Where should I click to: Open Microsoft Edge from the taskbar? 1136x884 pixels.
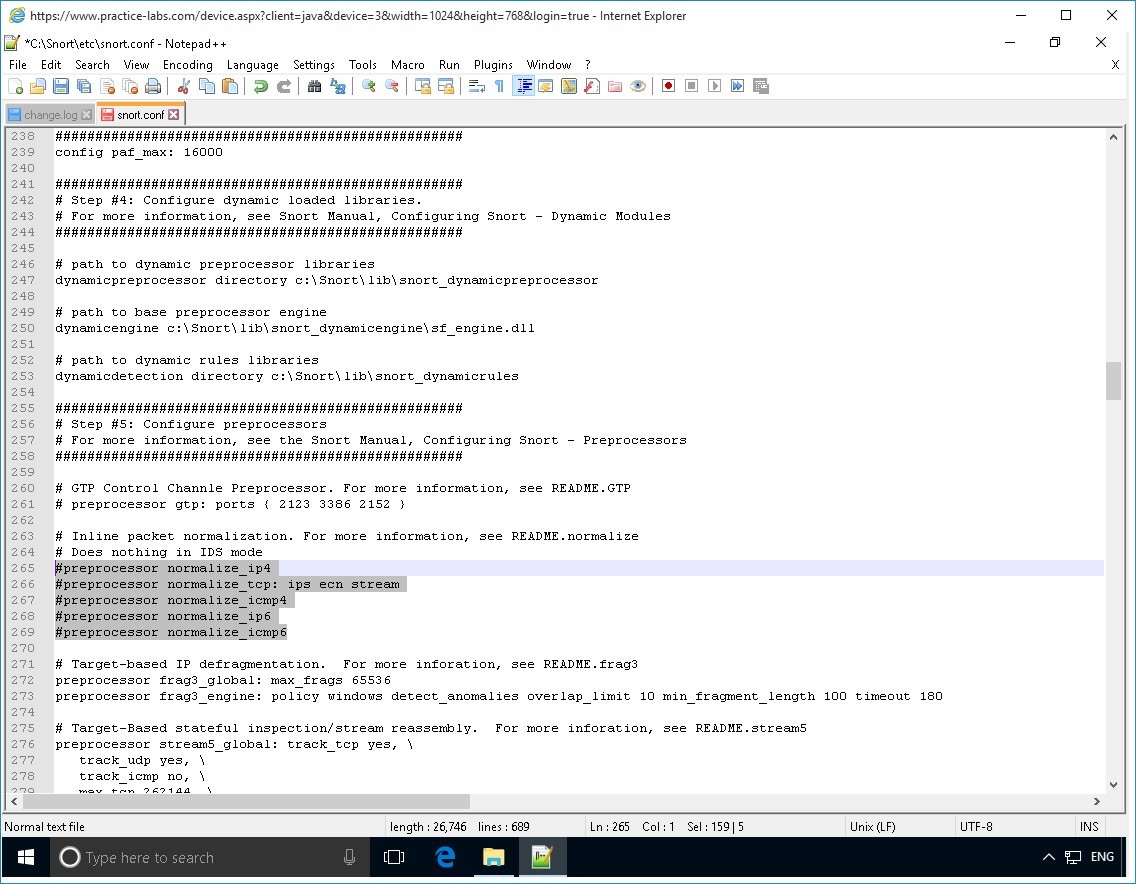point(445,857)
